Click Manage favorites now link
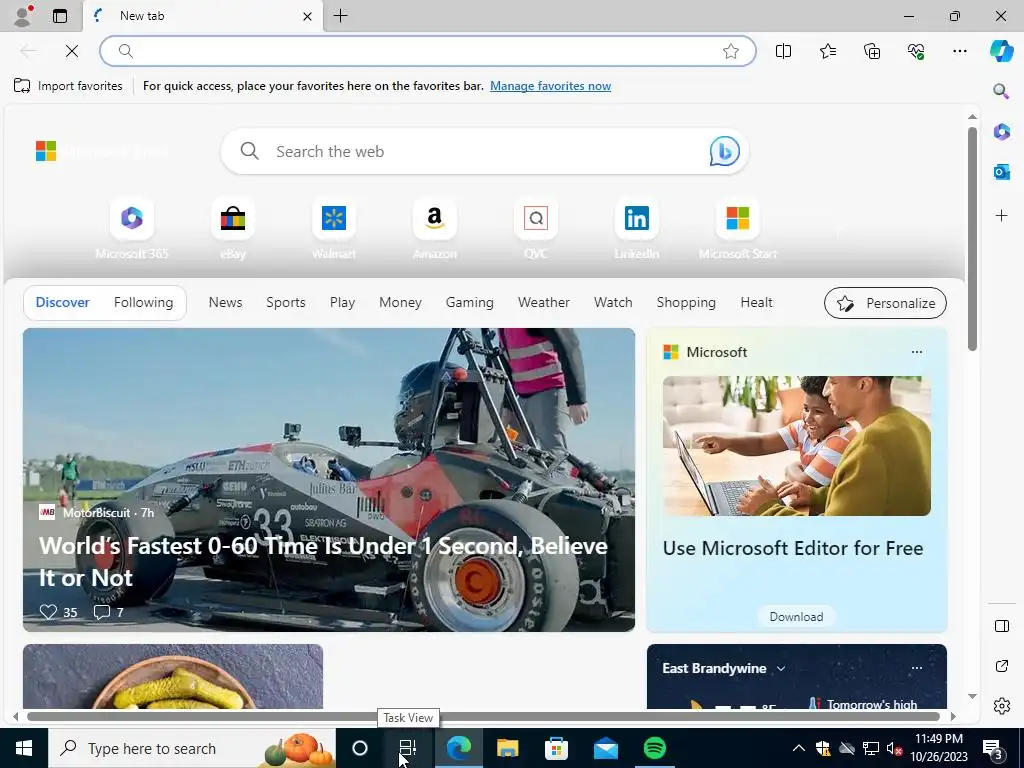Screen dimensions: 1024x768 551,86
